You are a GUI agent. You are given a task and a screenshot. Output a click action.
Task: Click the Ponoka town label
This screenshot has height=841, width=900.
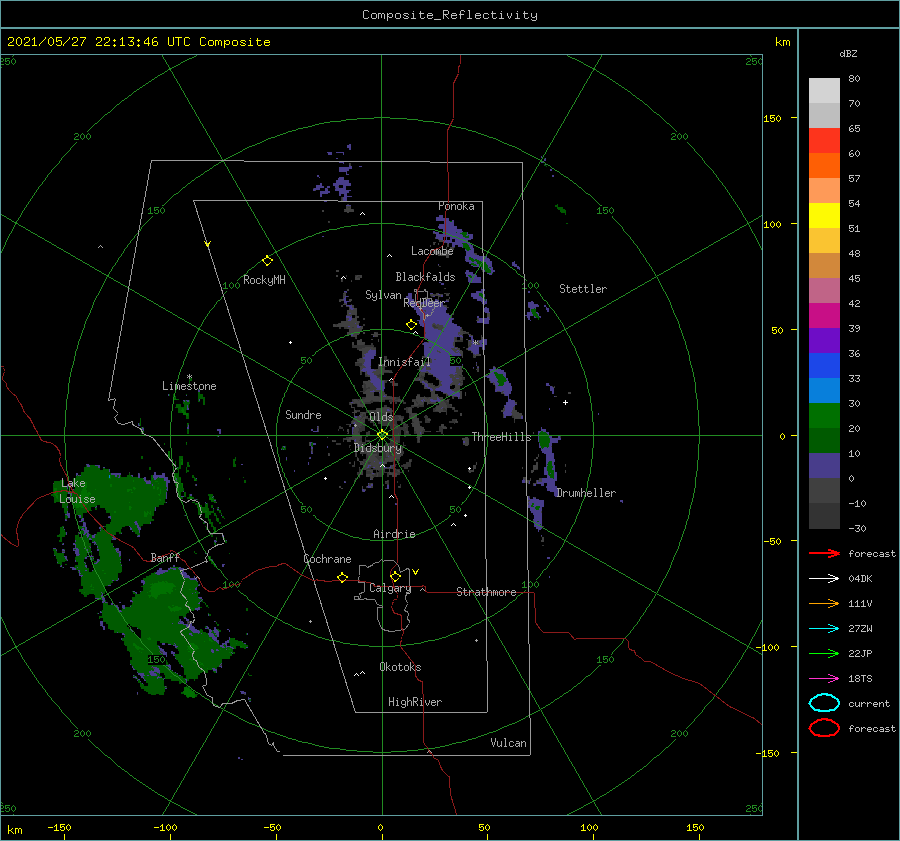pos(456,206)
